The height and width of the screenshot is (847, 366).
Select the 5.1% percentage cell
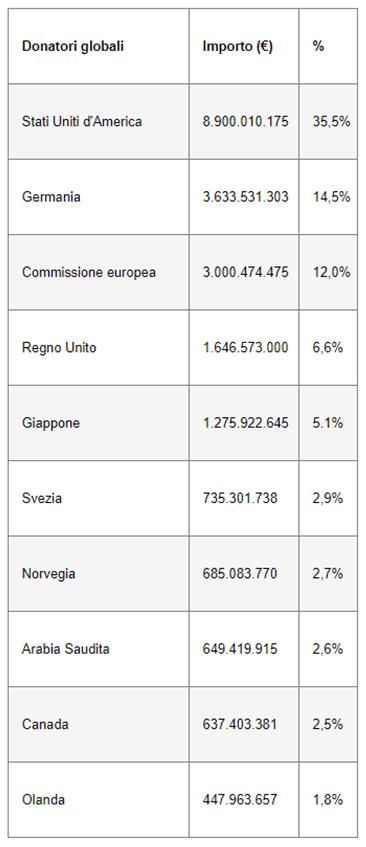328,423
